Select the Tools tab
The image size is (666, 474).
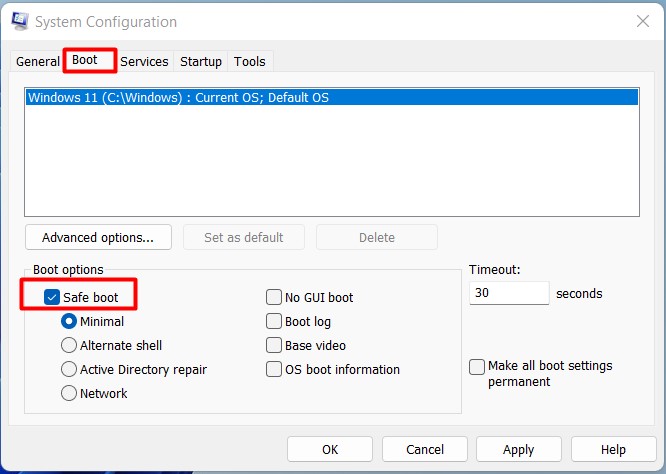click(x=250, y=61)
